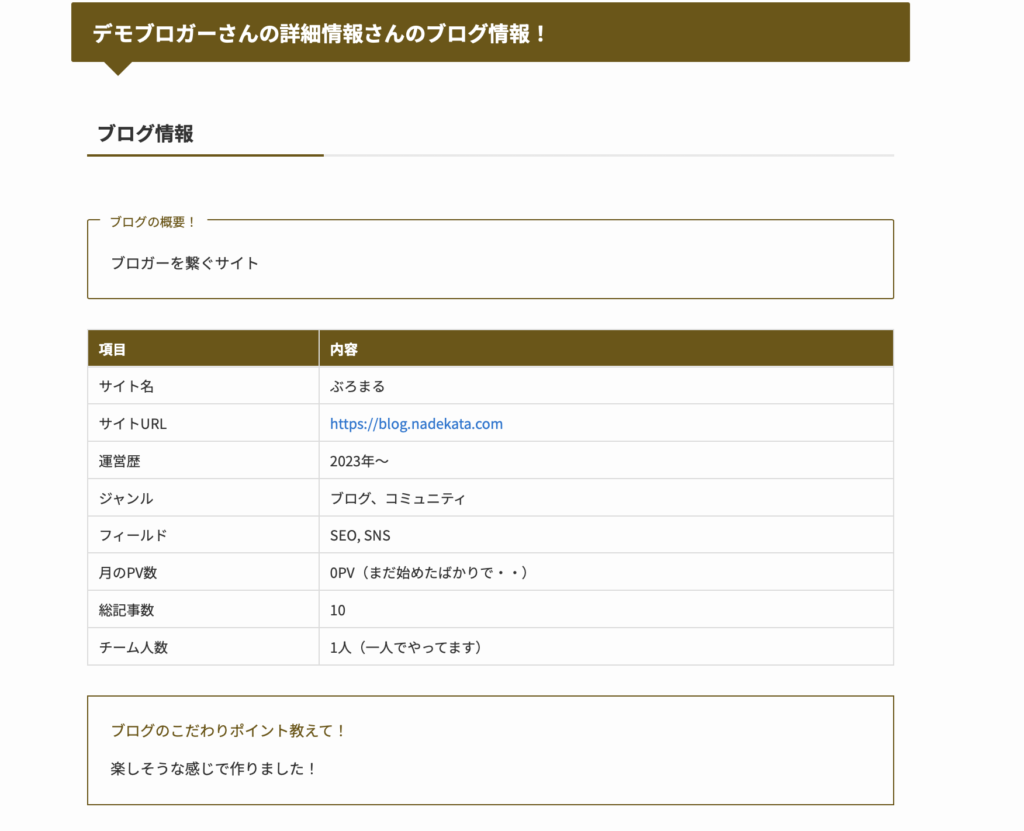
Task: Click the 0PV monthly pageviews value
Action: (428, 573)
